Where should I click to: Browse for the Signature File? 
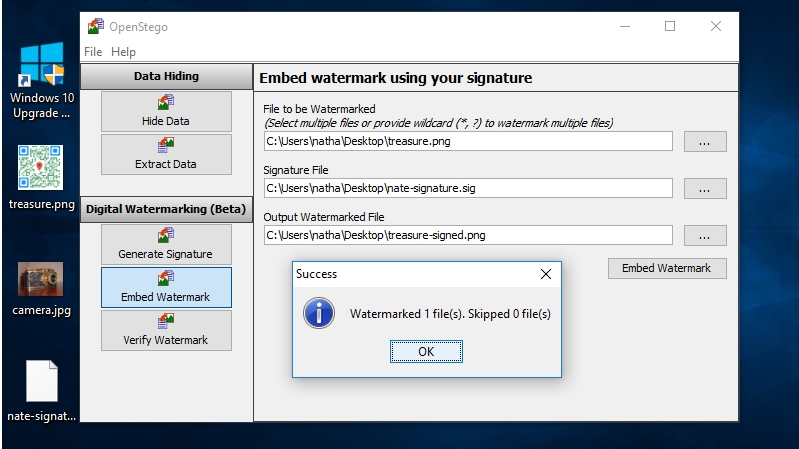pyautogui.click(x=705, y=189)
